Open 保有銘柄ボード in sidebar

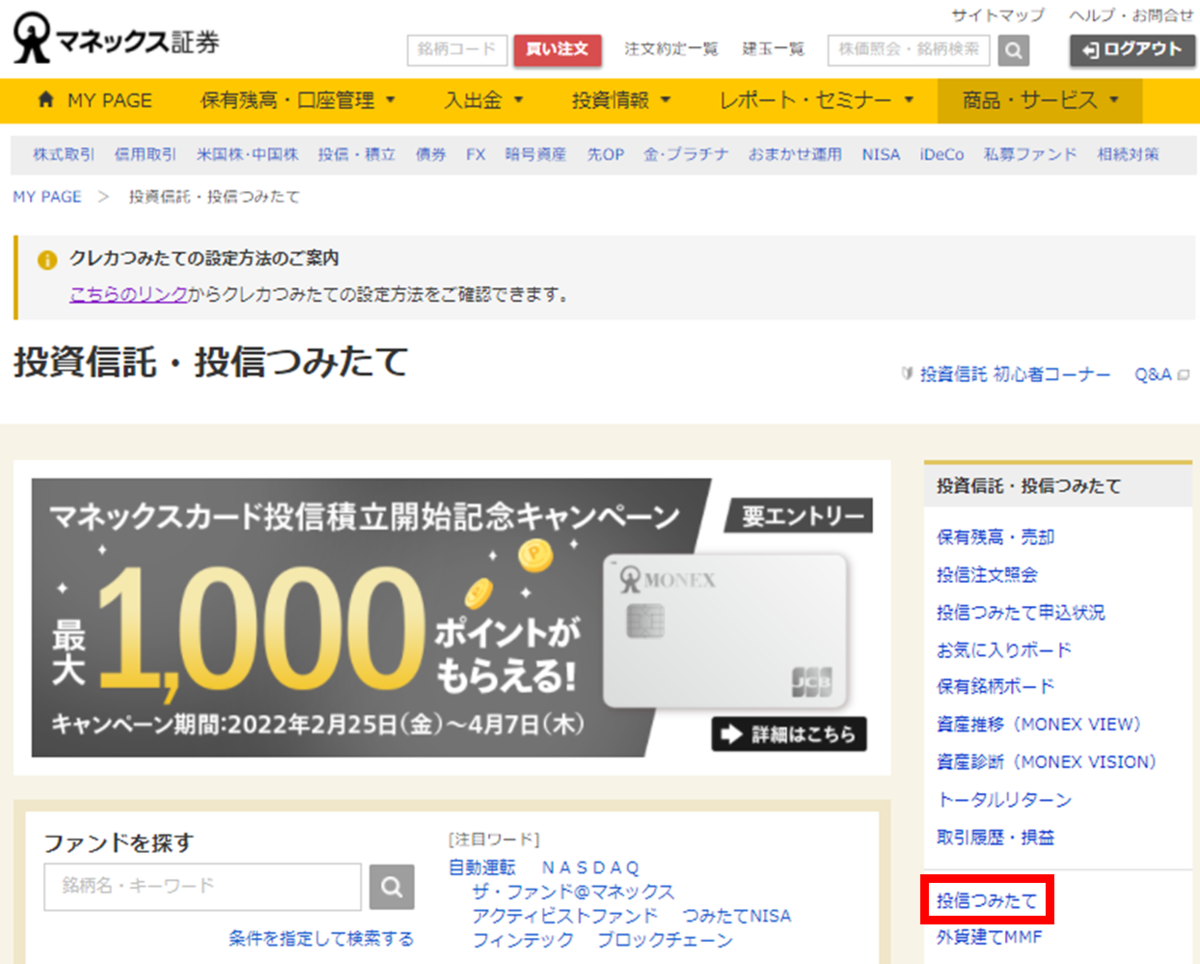pyautogui.click(x=995, y=687)
